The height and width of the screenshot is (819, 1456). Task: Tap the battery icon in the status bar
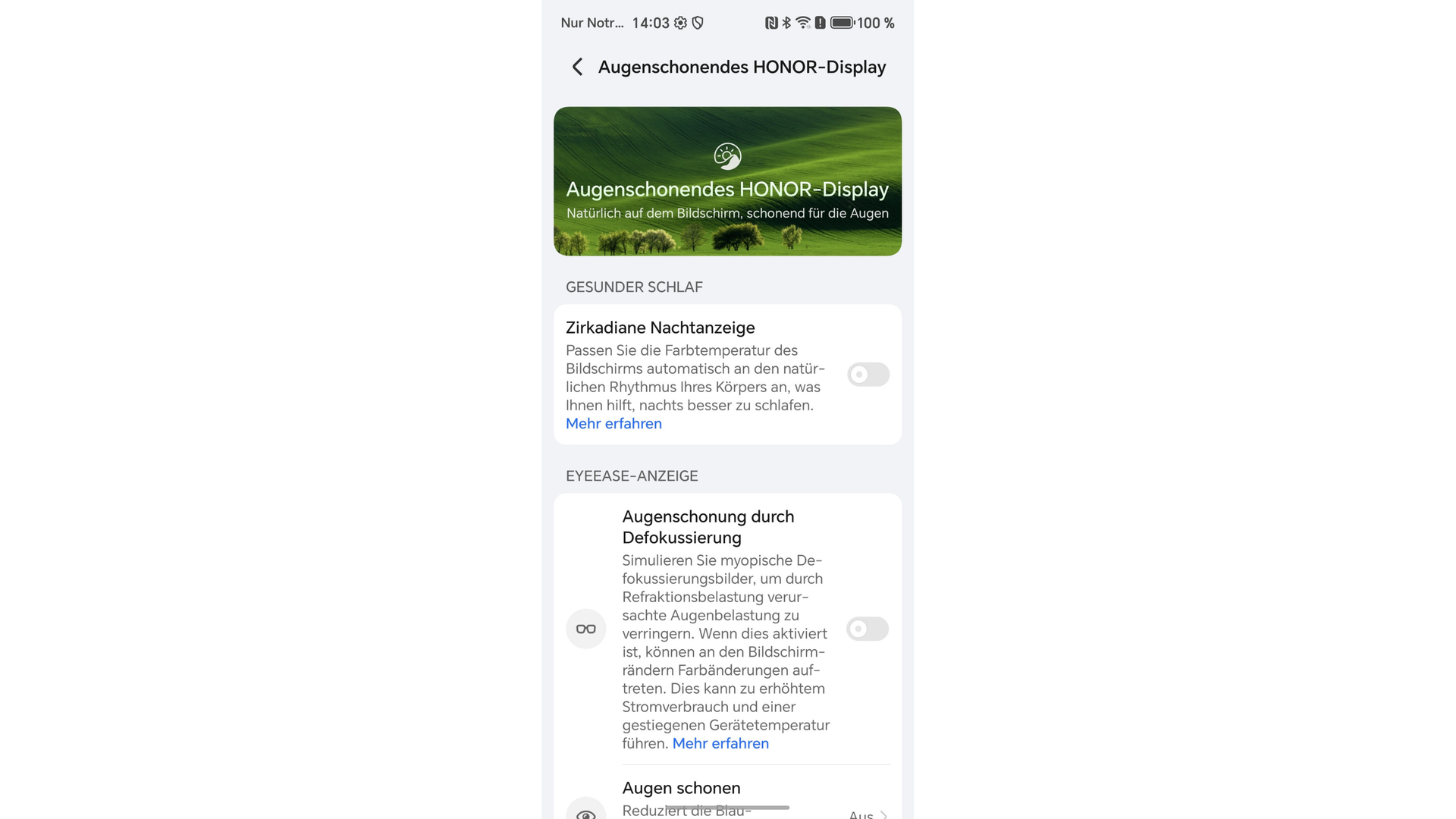(x=842, y=23)
